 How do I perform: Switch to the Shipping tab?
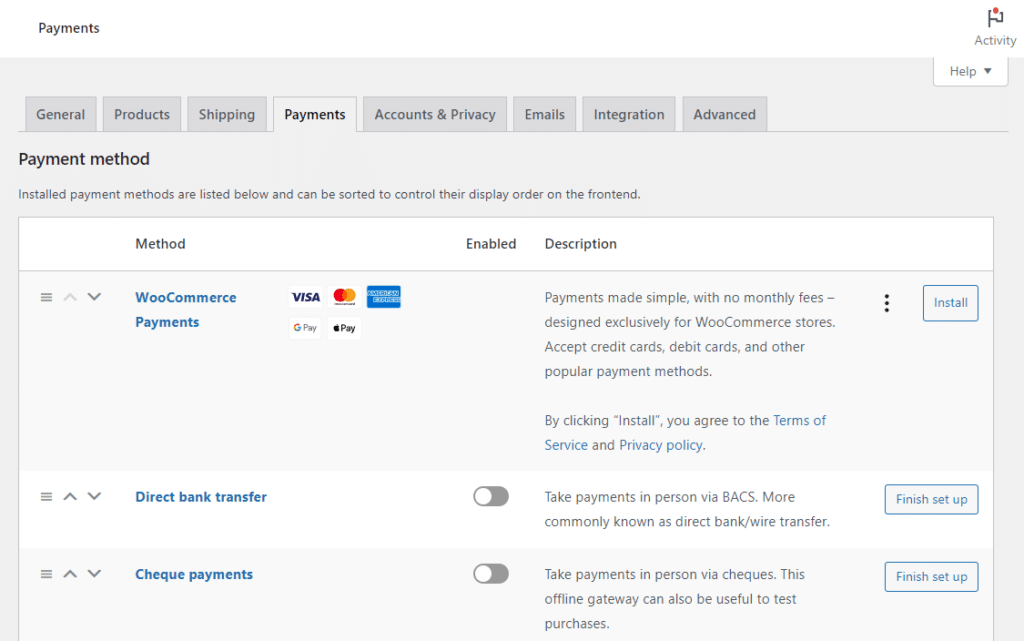point(226,114)
